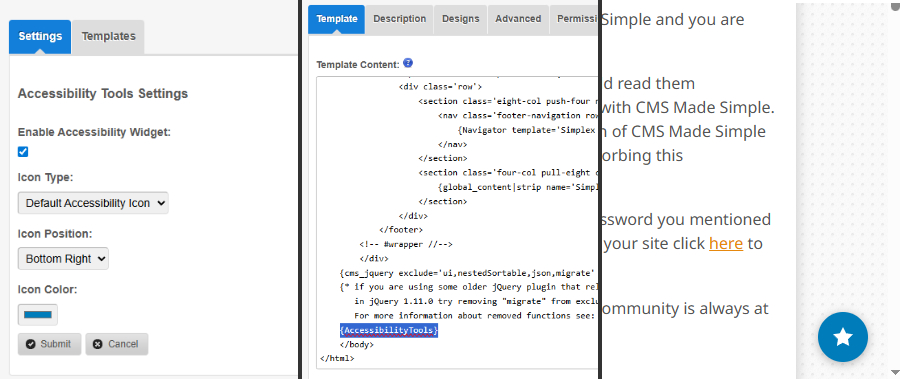Click the blue star accessibility widget button
The image size is (900, 379).
tap(843, 337)
